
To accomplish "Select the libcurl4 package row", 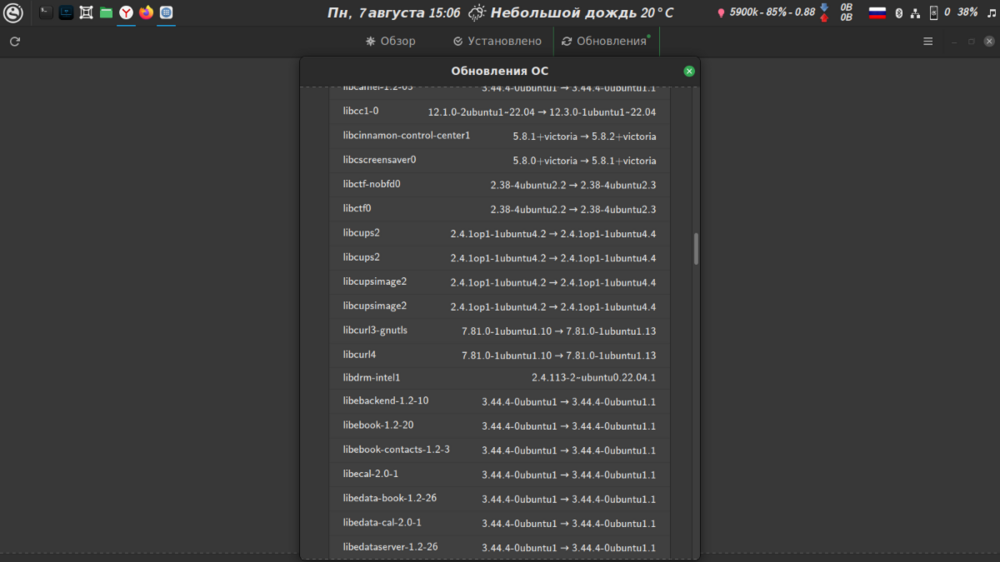I will point(499,355).
